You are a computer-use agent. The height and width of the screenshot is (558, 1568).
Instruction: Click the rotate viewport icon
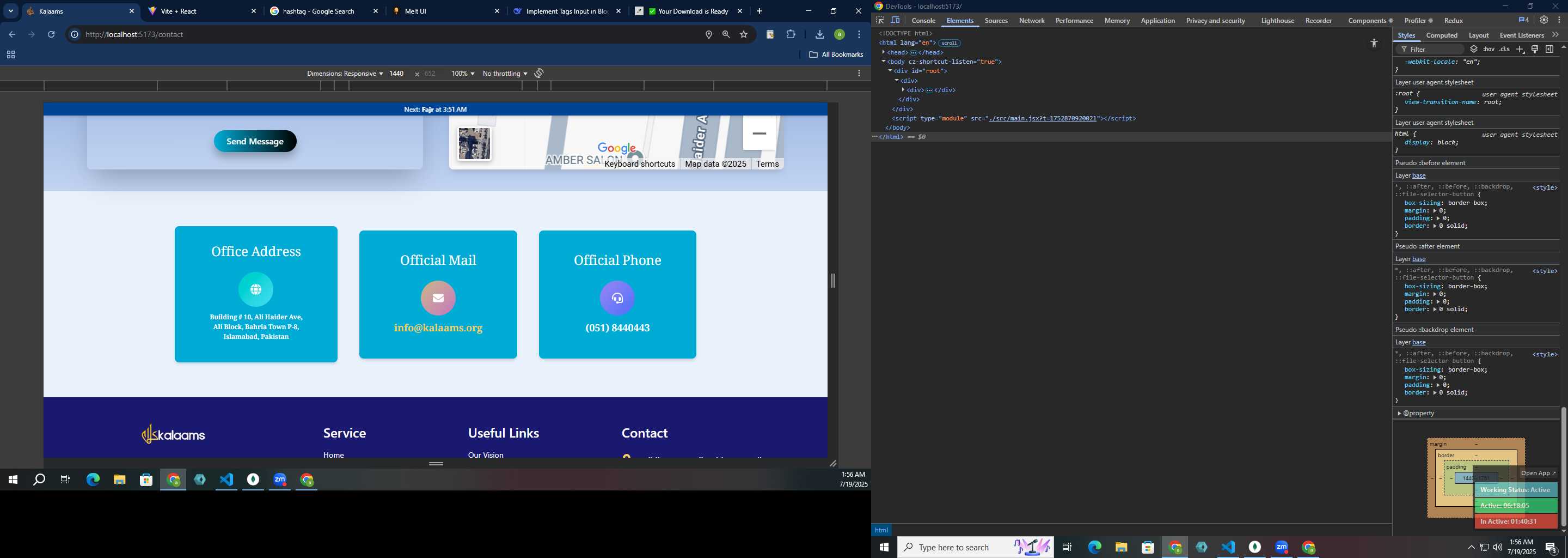click(538, 74)
